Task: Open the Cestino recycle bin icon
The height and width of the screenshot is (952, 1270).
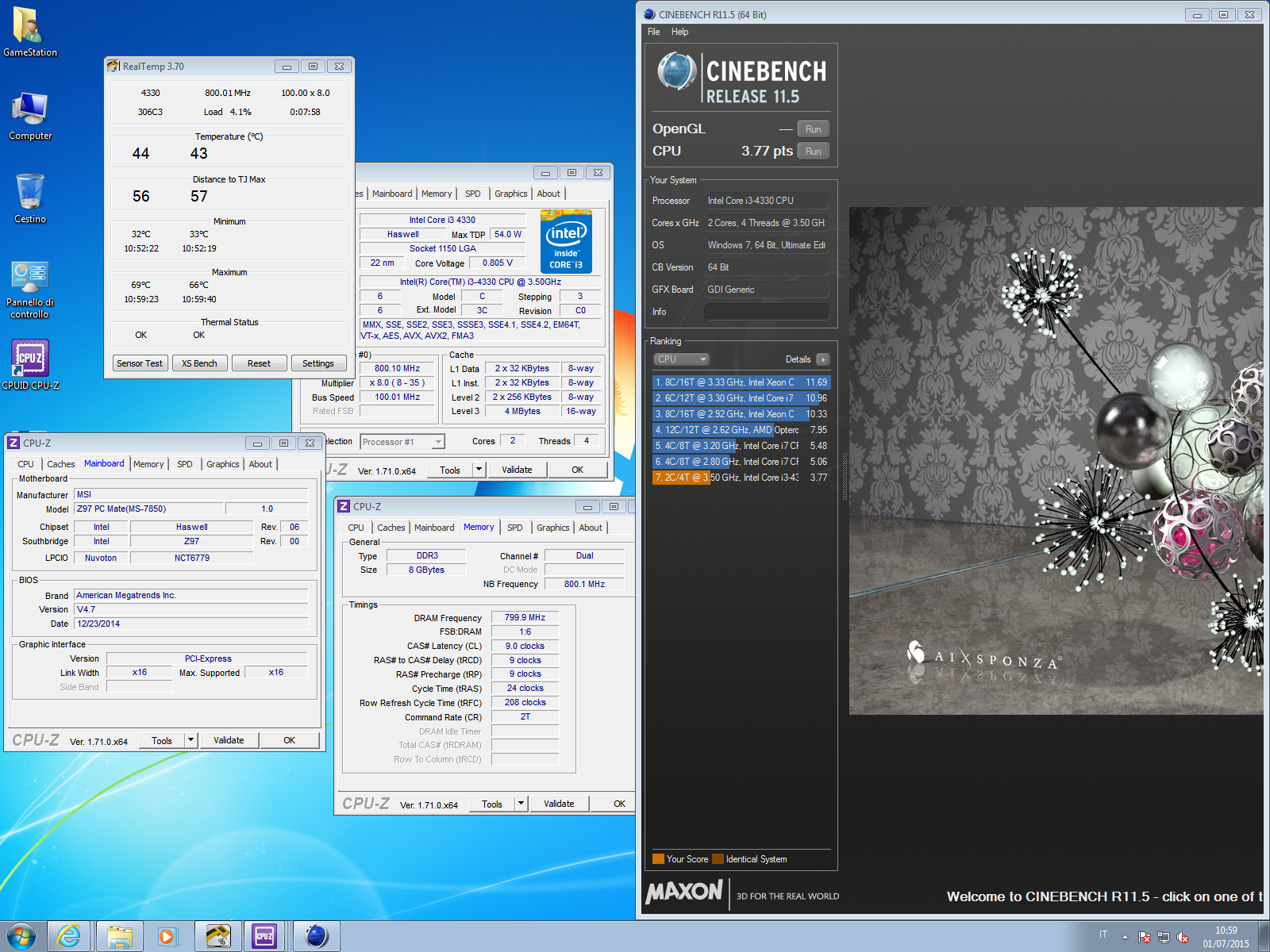Action: point(30,198)
